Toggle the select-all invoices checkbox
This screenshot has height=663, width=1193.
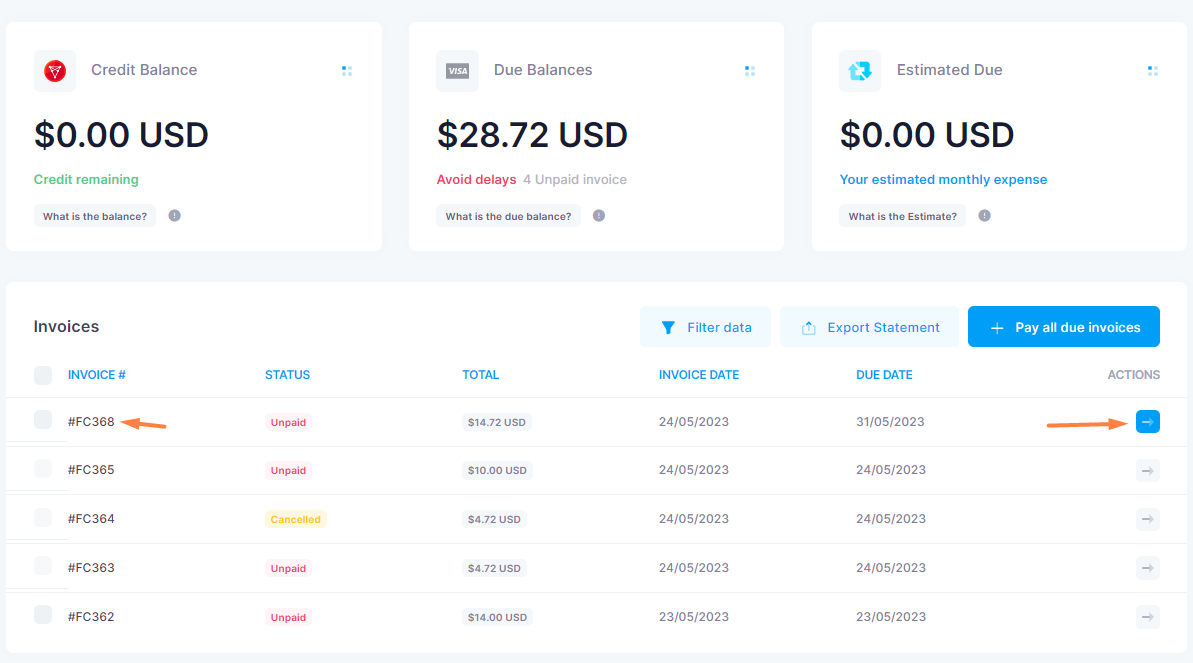point(43,375)
